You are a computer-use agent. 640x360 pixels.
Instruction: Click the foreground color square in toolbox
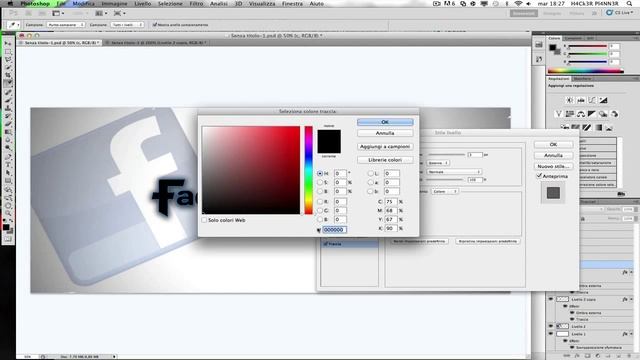tap(6, 227)
